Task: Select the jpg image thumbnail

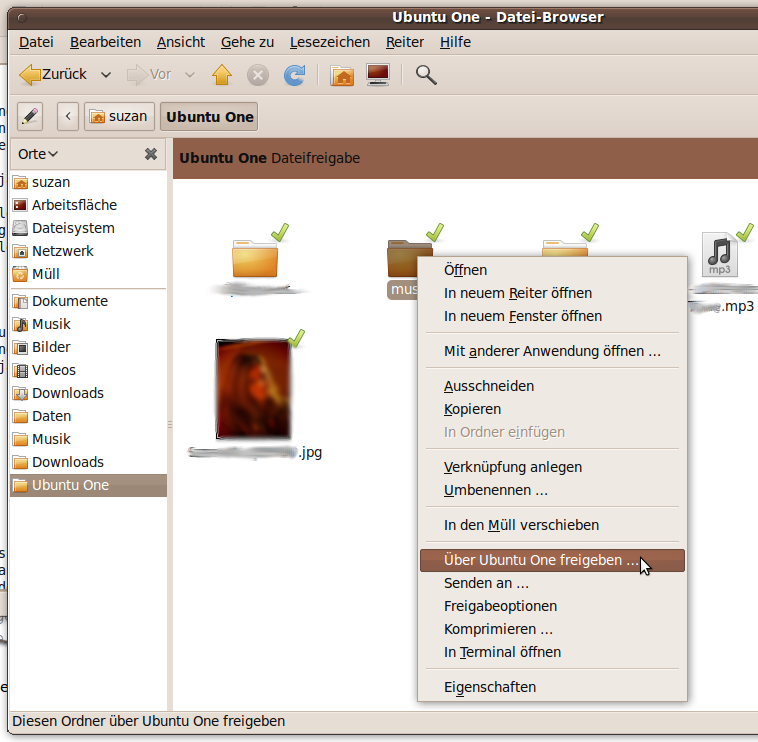Action: click(253, 389)
